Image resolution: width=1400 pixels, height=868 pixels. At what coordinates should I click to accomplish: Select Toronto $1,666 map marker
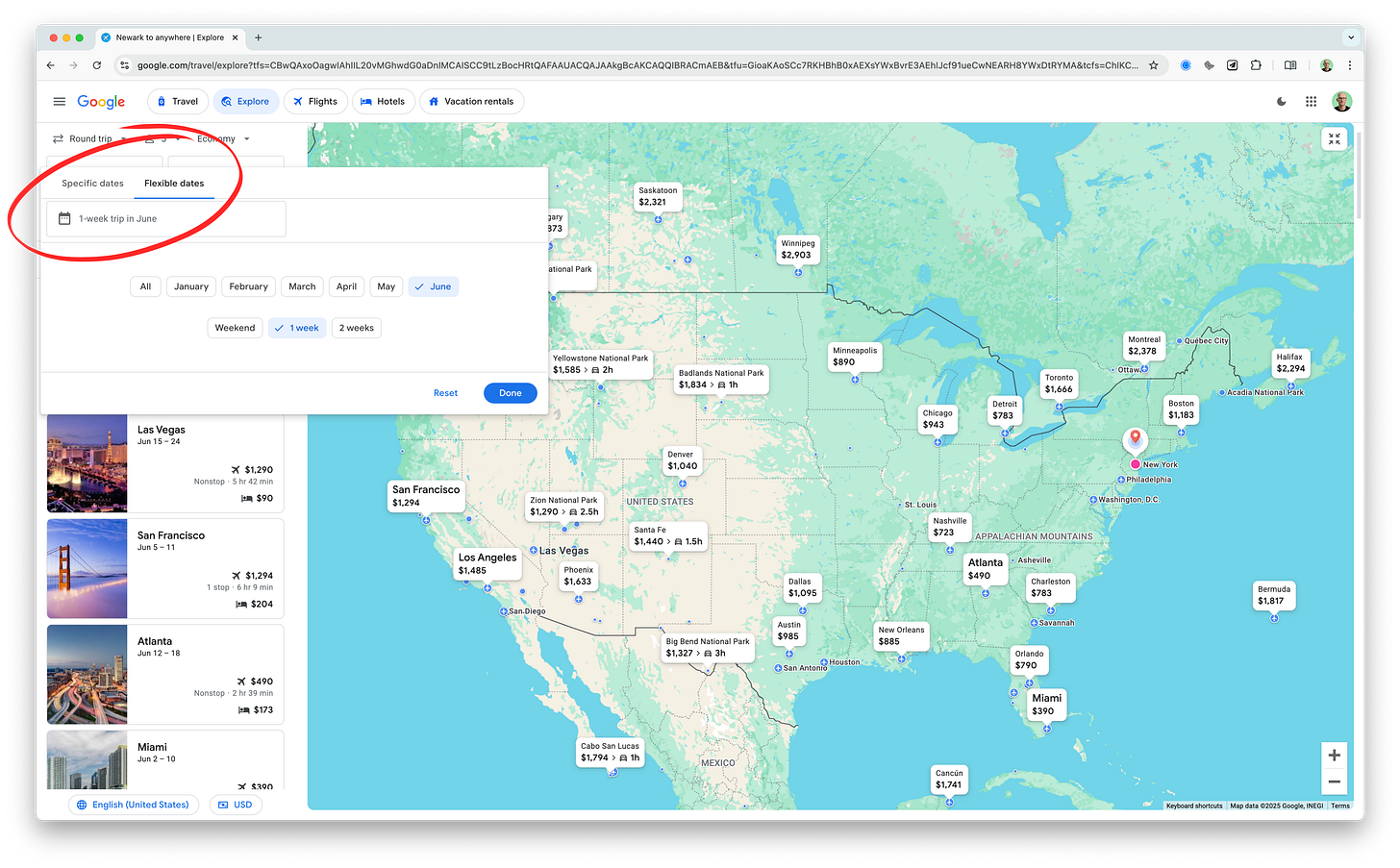pos(1059,384)
